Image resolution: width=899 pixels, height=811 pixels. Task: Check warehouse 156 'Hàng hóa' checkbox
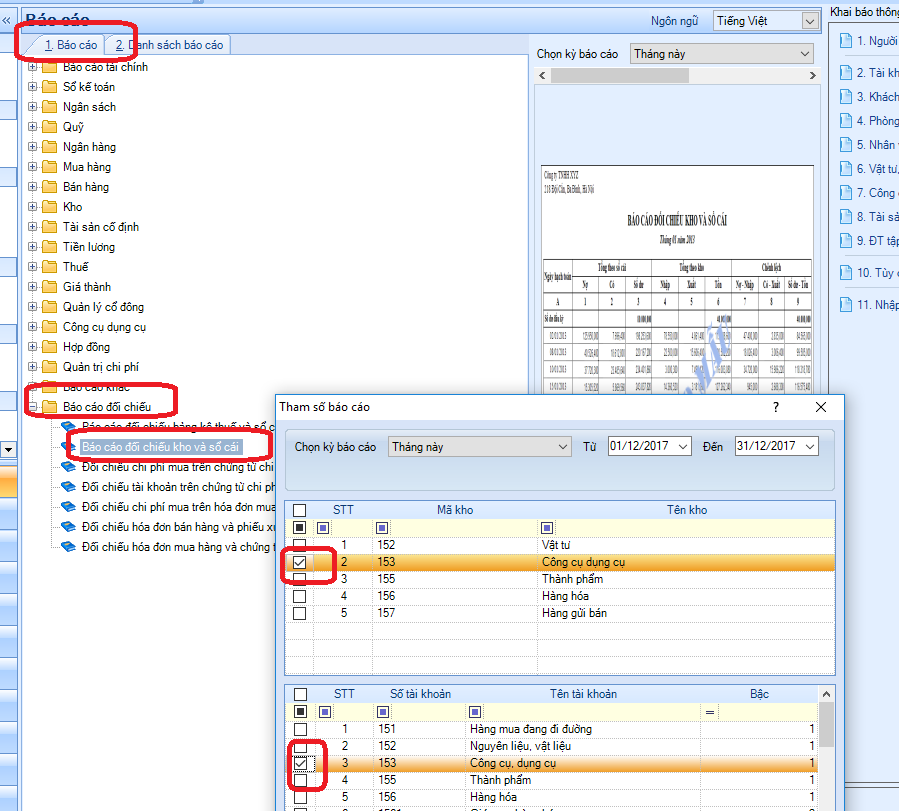(x=299, y=597)
